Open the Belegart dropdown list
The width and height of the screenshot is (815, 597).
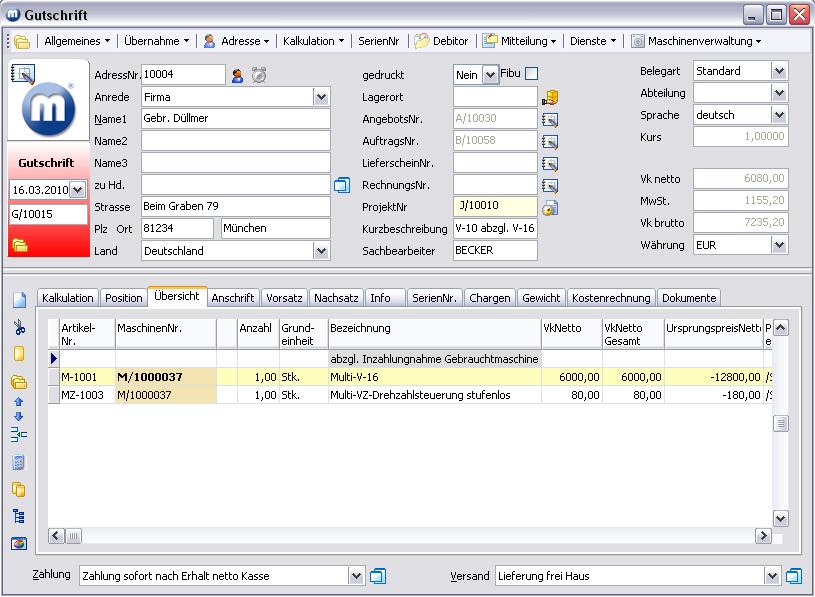pos(779,71)
